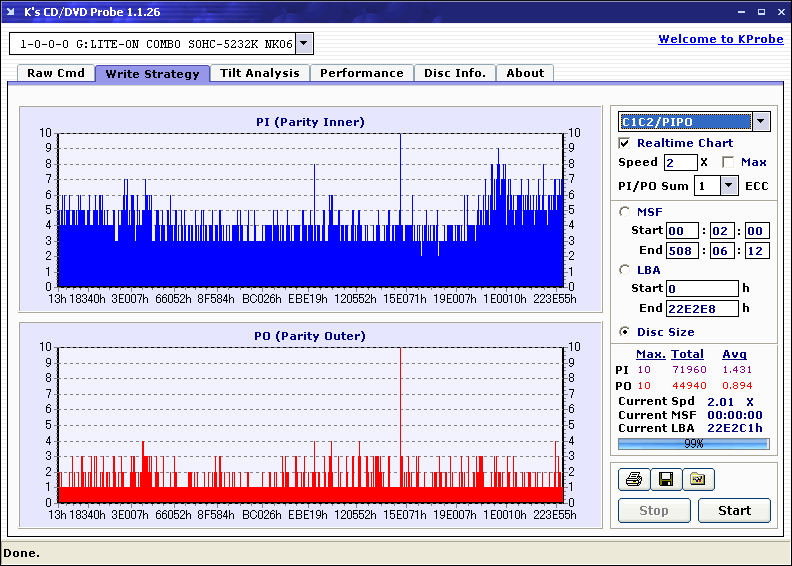Screen dimensions: 792x566
Task: Choose the Disc Size radio option
Action: coord(625,332)
